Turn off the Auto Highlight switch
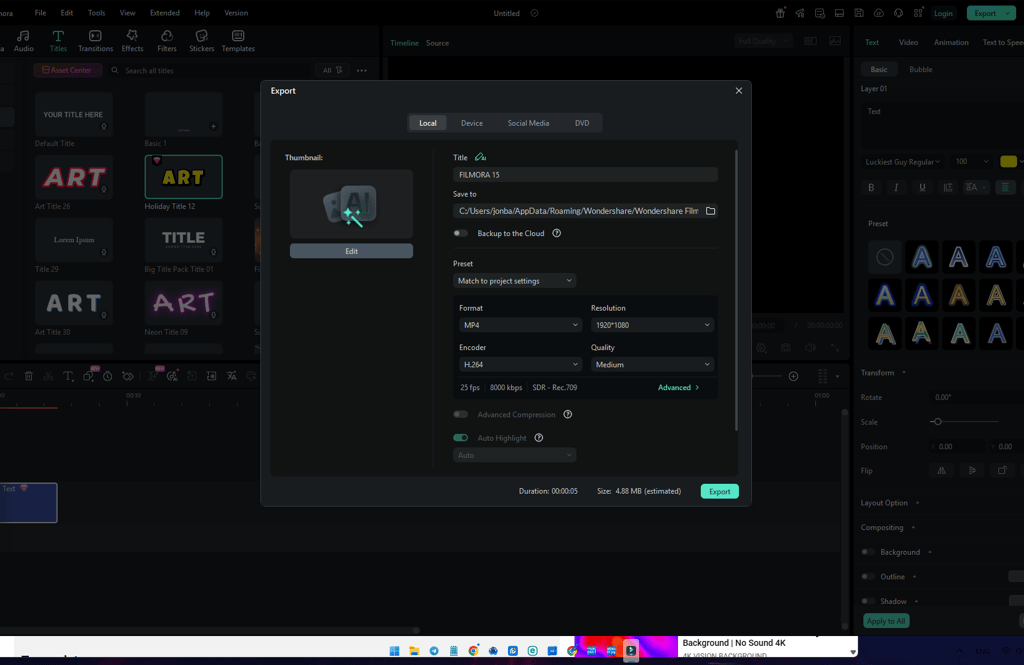 click(460, 438)
